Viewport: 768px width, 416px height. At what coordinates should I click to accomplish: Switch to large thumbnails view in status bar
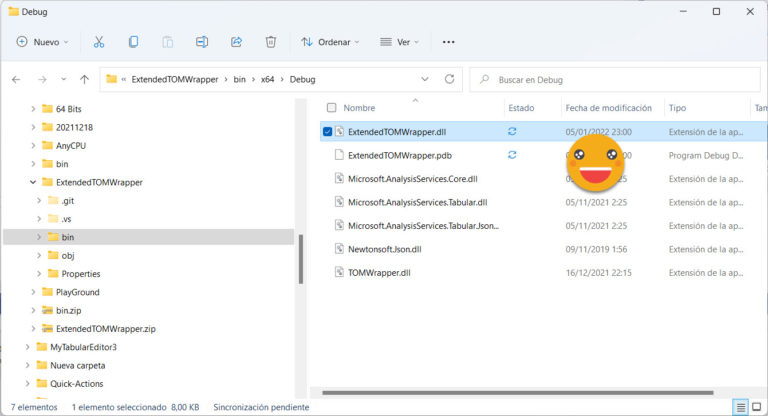coord(757,407)
